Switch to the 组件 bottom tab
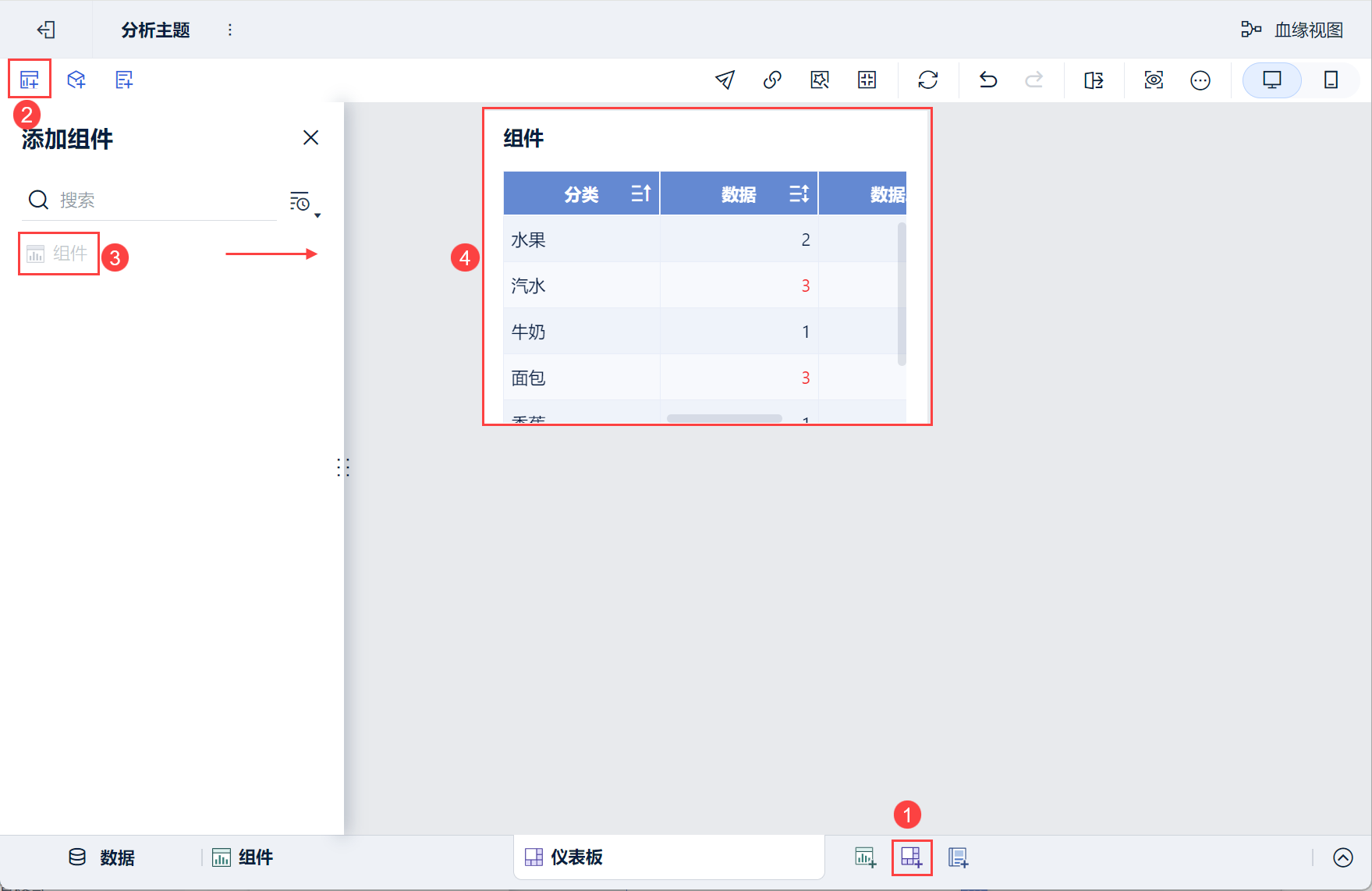The image size is (1372, 891). (243, 857)
